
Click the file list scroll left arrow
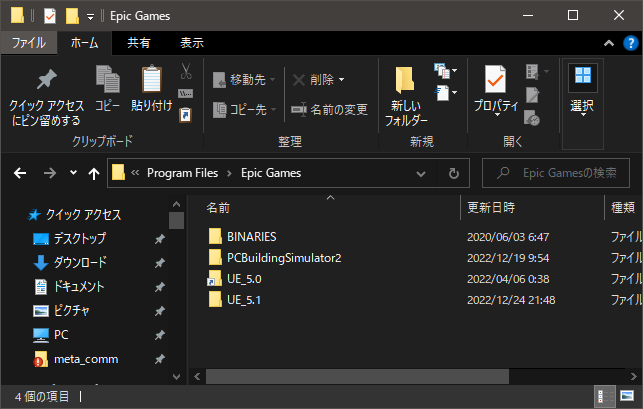[x=197, y=376]
